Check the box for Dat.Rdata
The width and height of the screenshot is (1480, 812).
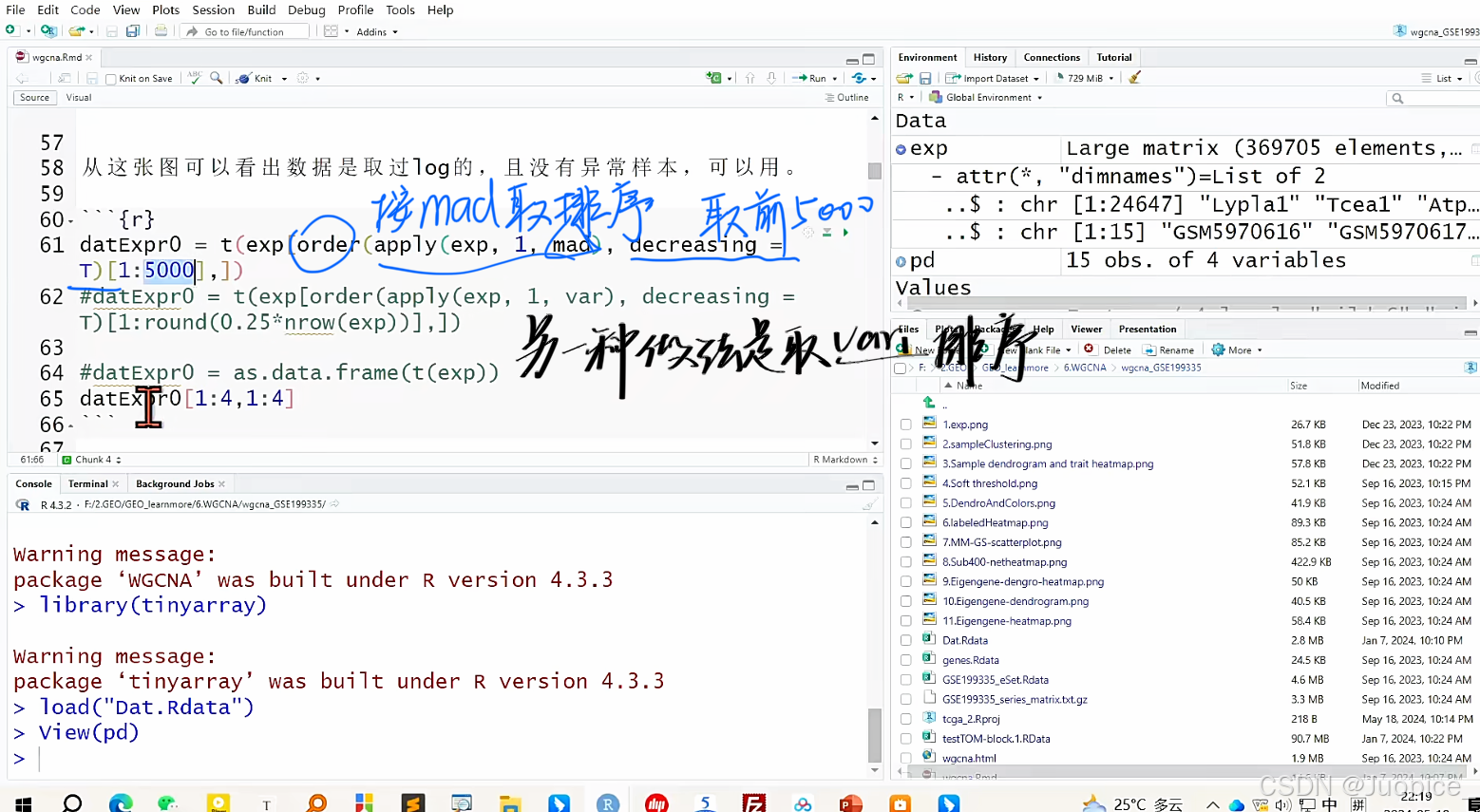click(906, 640)
